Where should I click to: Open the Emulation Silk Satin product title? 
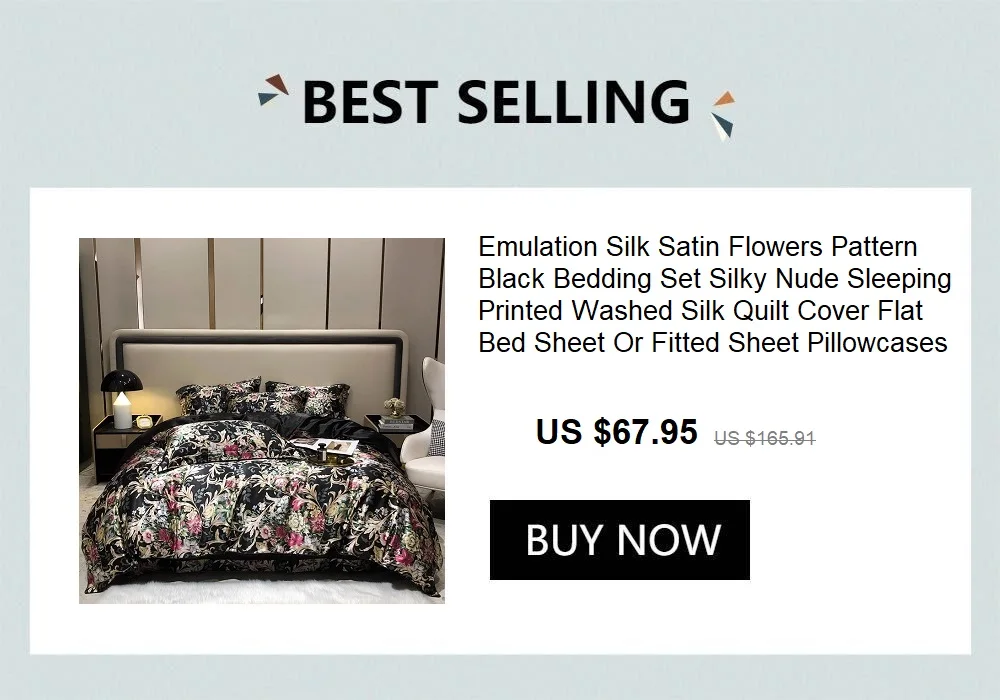pyautogui.click(x=697, y=246)
